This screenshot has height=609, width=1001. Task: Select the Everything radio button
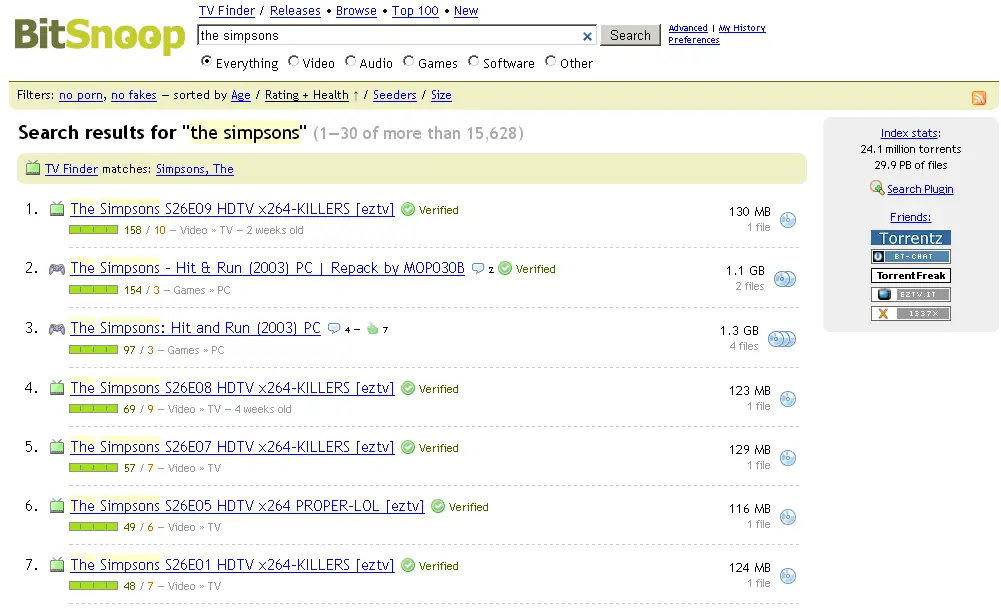point(206,61)
